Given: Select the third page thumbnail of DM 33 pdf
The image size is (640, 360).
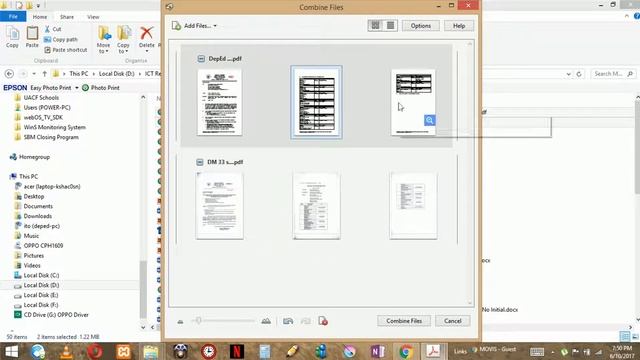Looking at the screenshot, I should (x=413, y=205).
